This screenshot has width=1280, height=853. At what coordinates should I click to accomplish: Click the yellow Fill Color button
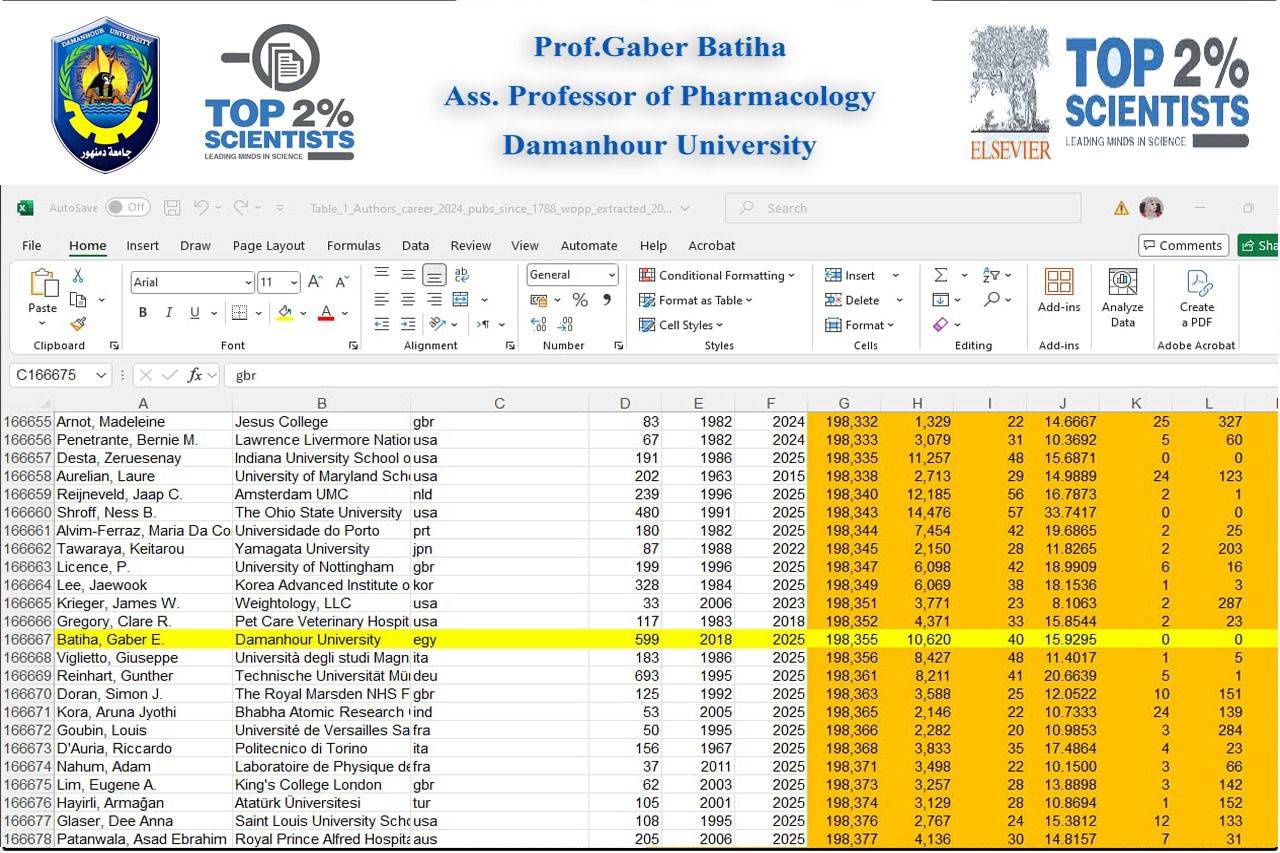pyautogui.click(x=285, y=313)
